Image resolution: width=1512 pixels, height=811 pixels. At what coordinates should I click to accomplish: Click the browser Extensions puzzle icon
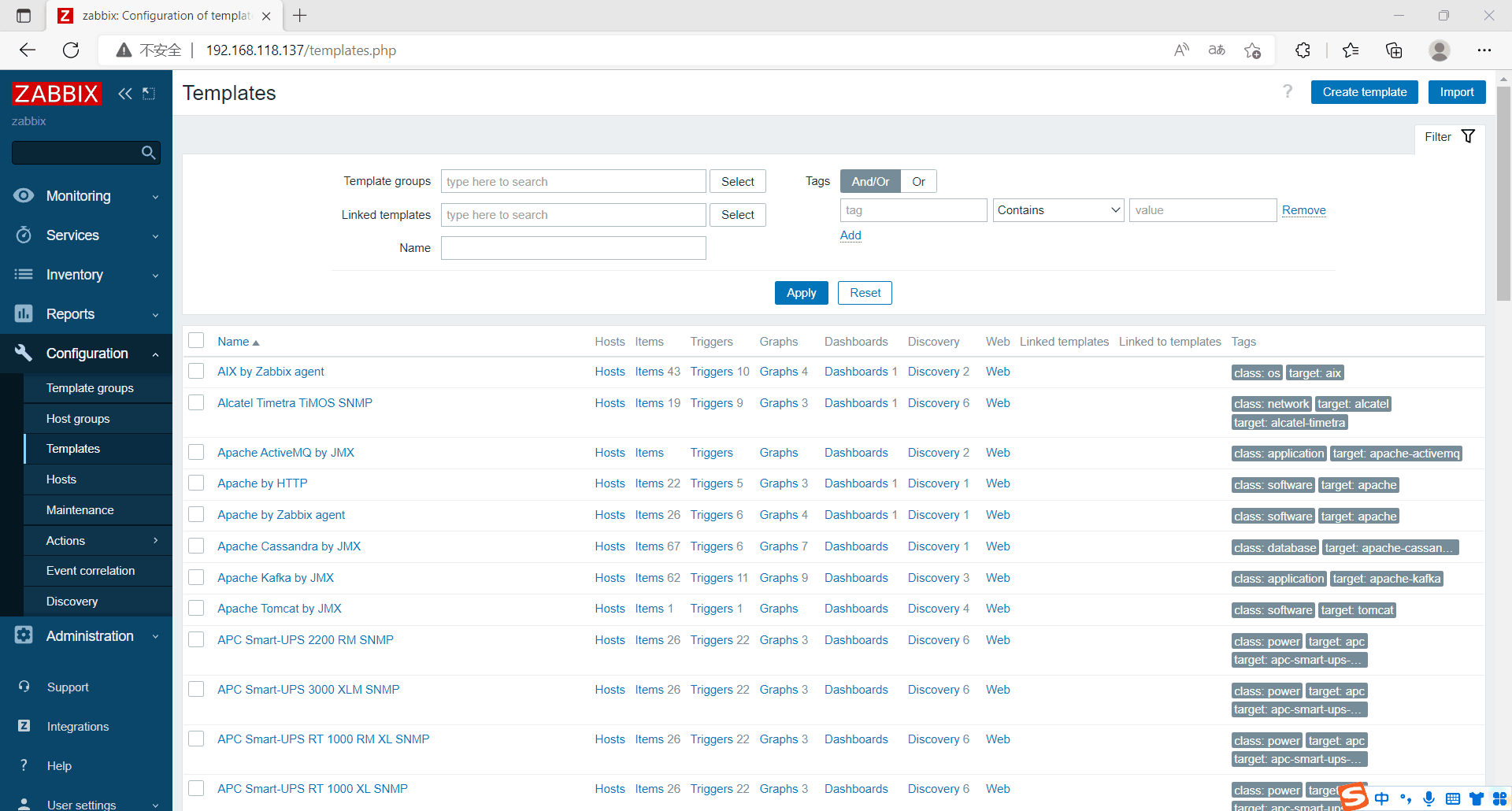1303,50
